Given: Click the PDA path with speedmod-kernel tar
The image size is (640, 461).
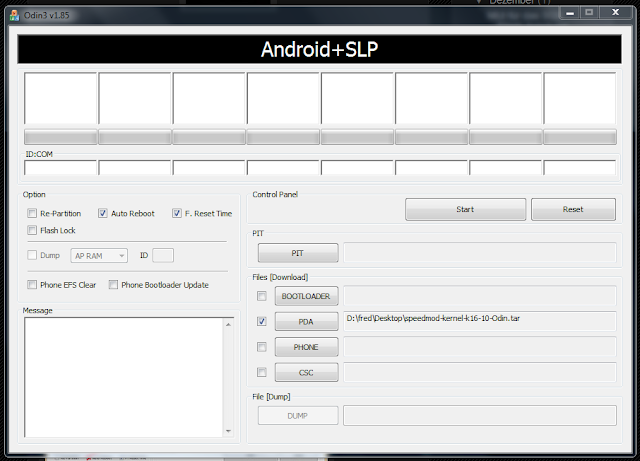Looking at the screenshot, I should [x=480, y=321].
